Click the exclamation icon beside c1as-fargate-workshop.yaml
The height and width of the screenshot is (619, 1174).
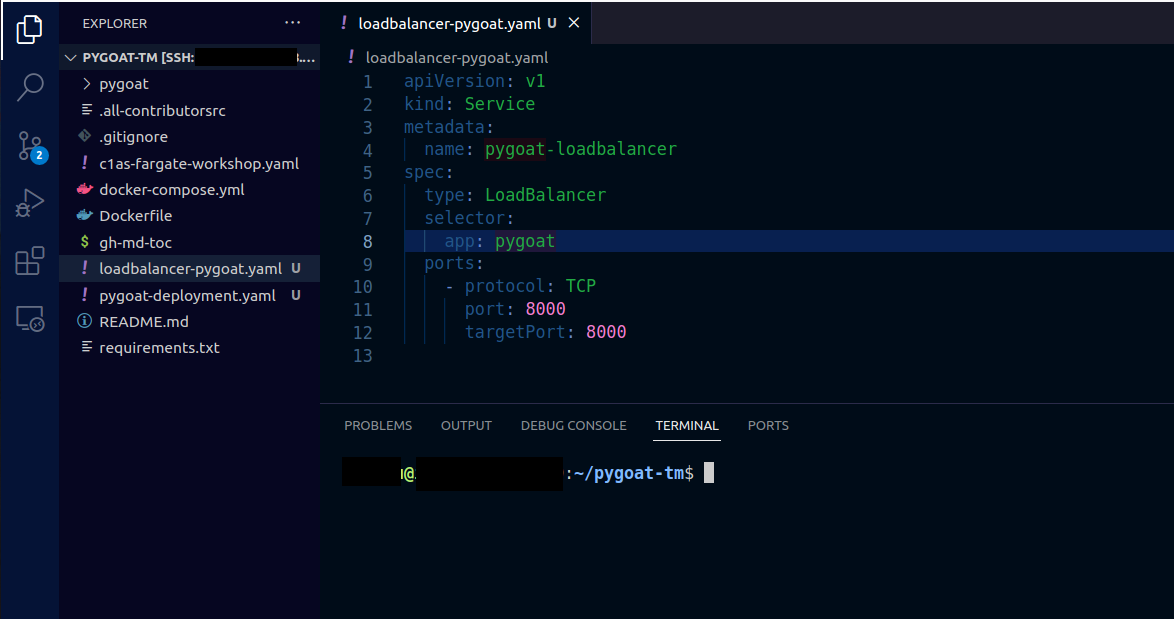coord(85,162)
